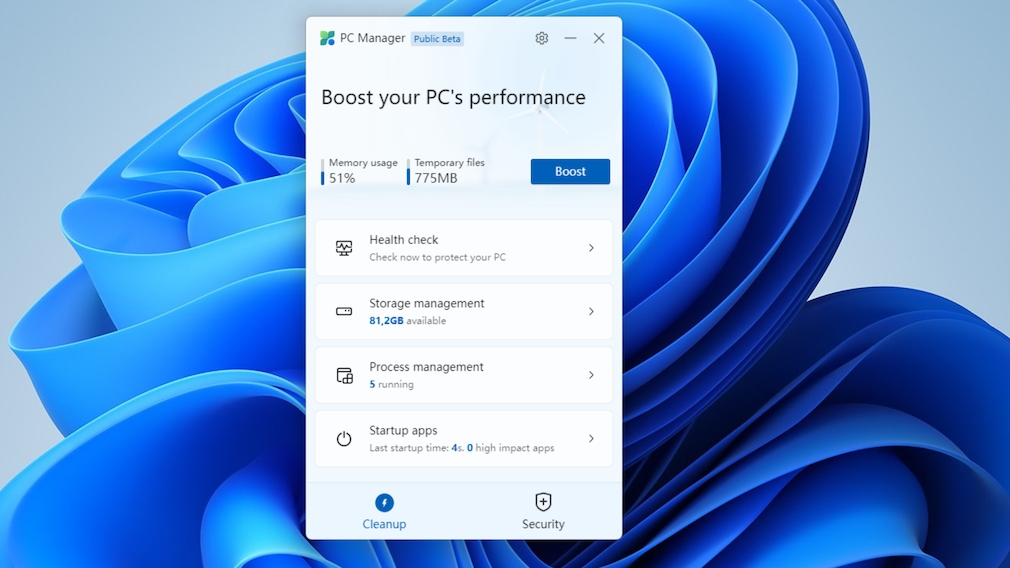Open Startup apps via its chevron
Viewport: 1010px width, 568px height.
(591, 438)
